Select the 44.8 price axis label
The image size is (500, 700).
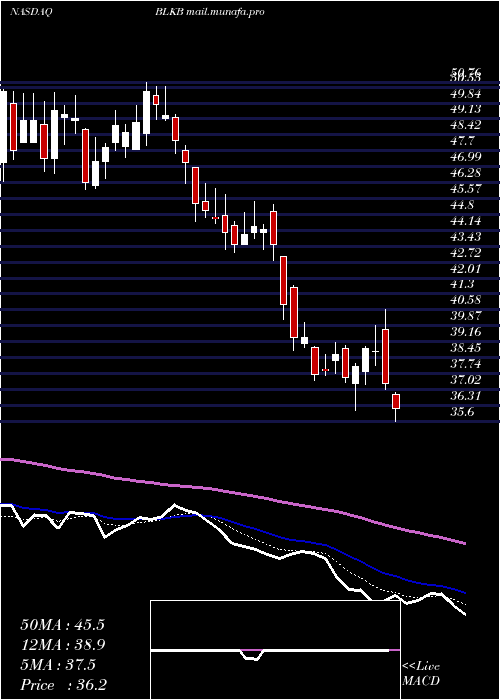[x=462, y=204]
